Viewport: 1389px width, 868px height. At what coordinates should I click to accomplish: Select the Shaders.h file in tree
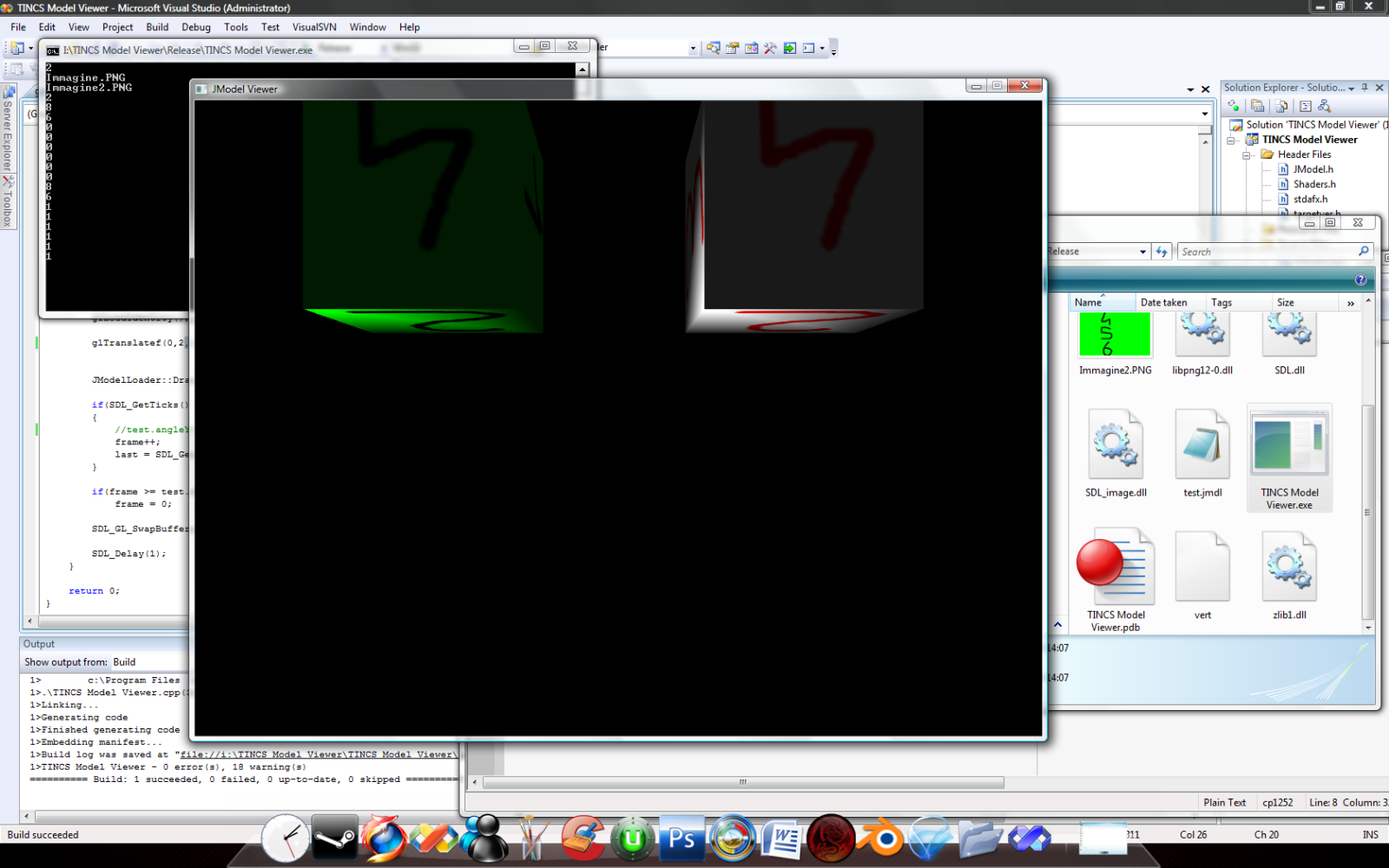point(1313,184)
